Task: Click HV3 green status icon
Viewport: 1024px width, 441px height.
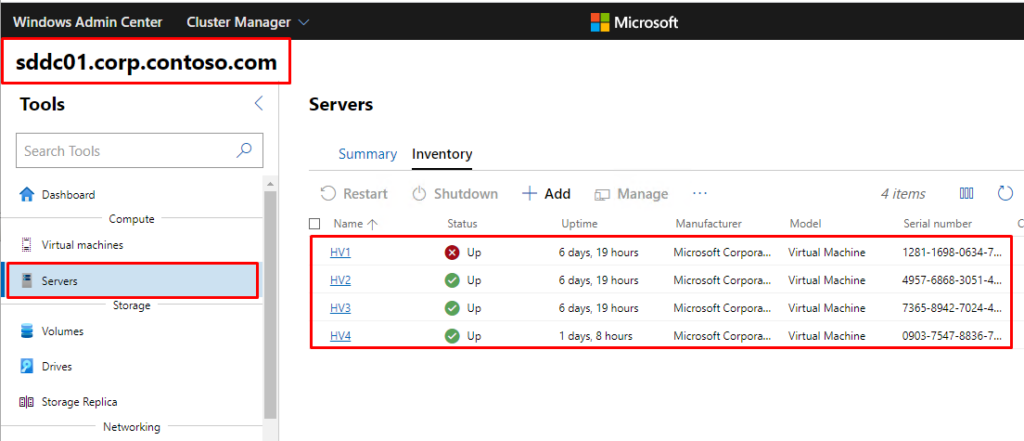Action: coord(452,308)
